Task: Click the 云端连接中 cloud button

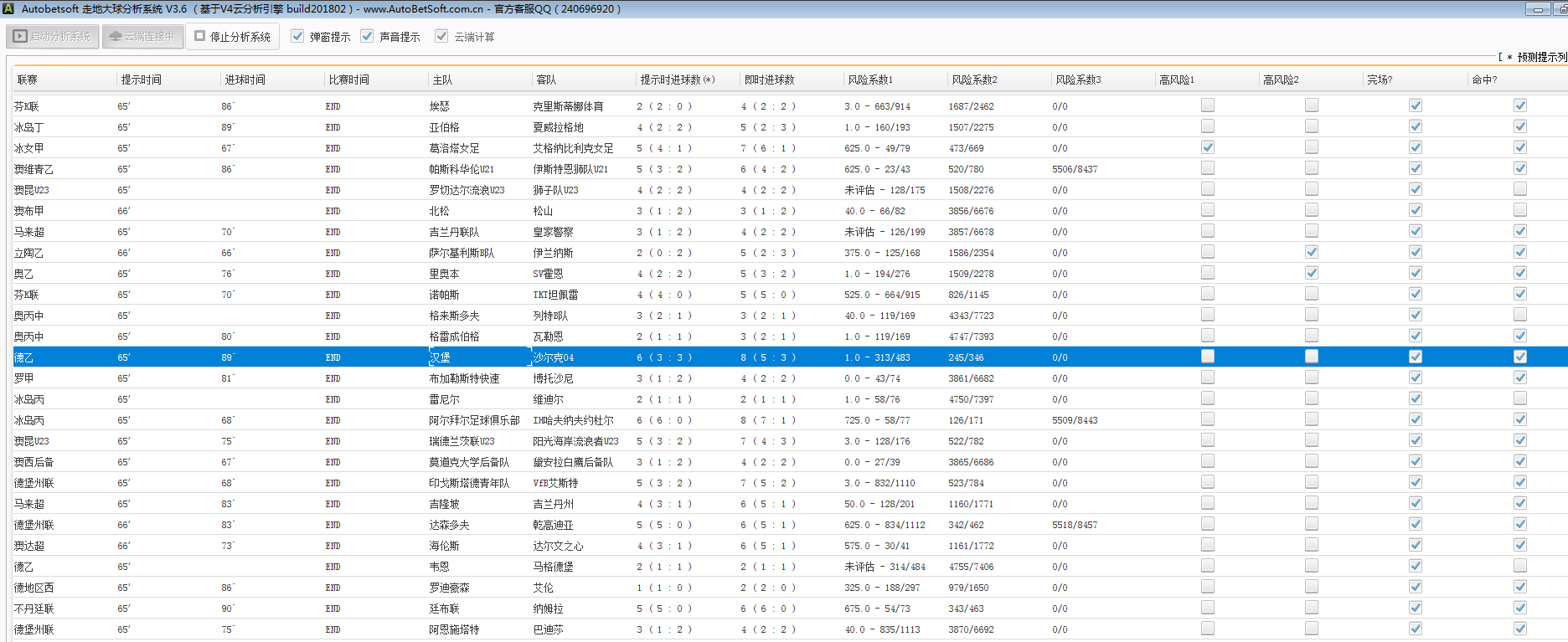Action: [142, 37]
